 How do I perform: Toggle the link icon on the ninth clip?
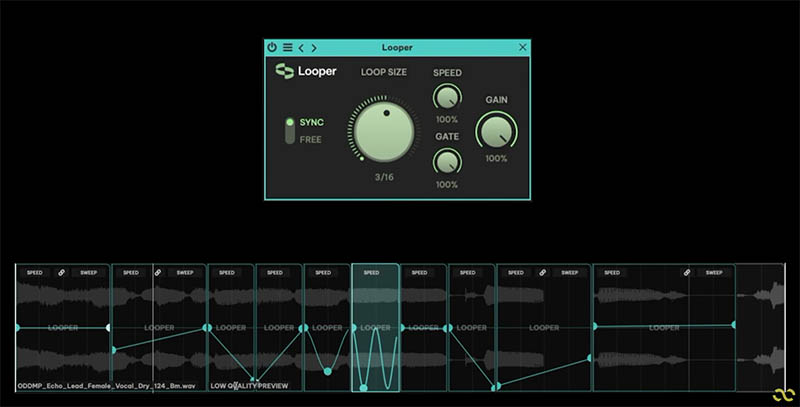542,273
